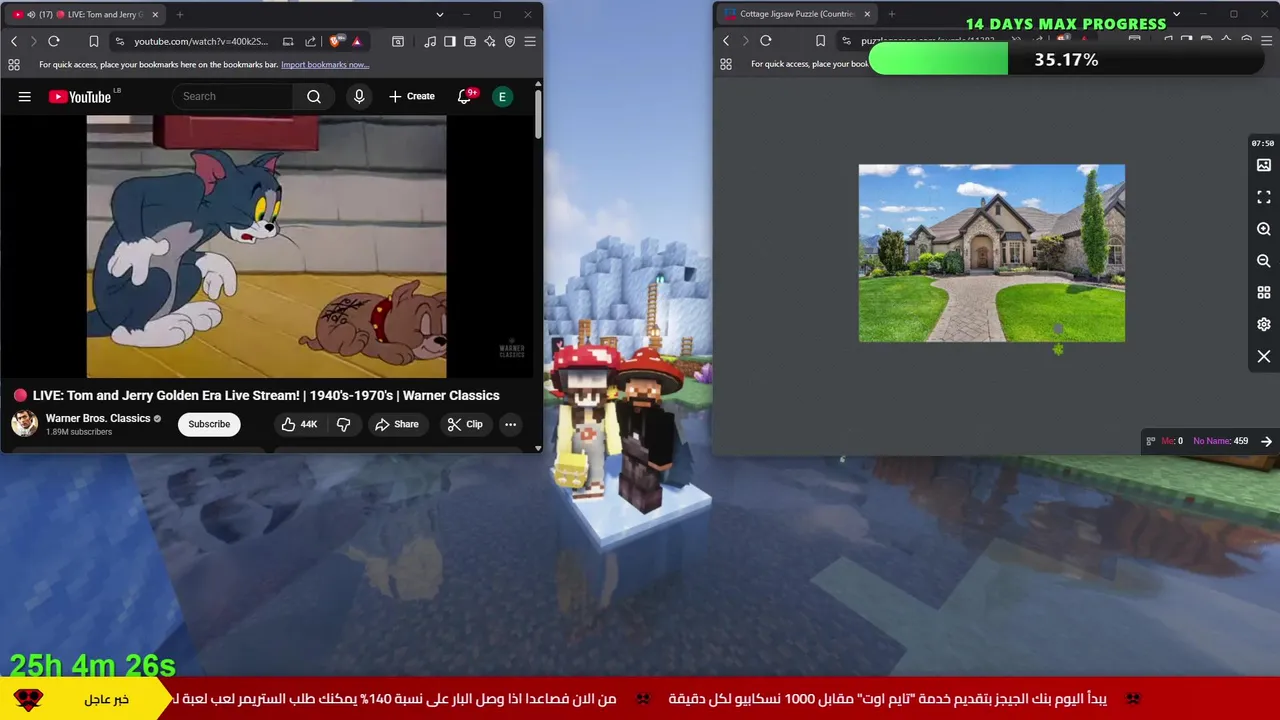Open jigsaw puzzle settings gear

(1264, 325)
